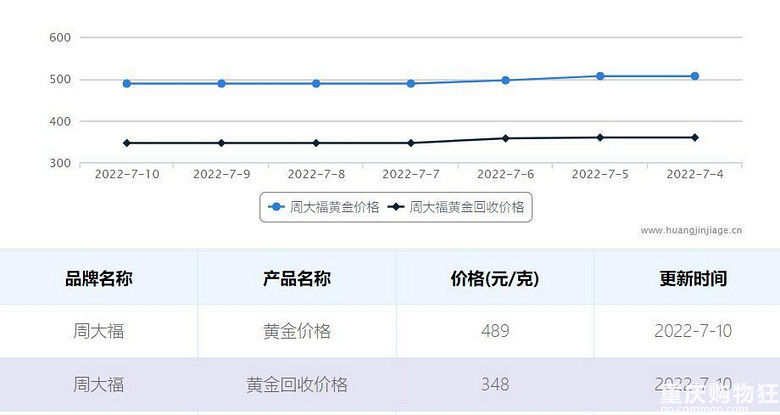The width and height of the screenshot is (780, 415).
Task: Select blue gold price point at 2022-7-6
Action: pos(505,80)
